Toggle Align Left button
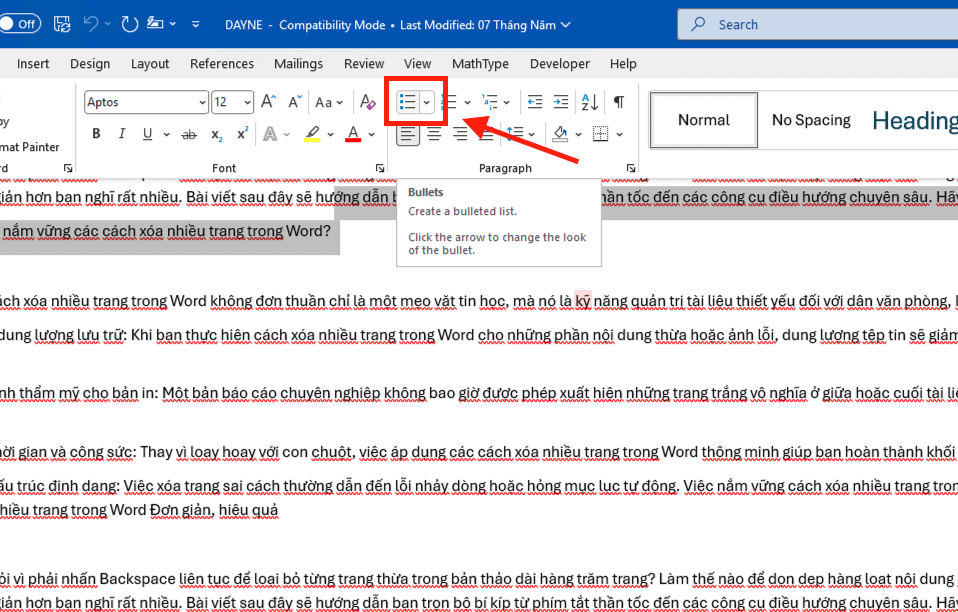Image resolution: width=958 pixels, height=612 pixels. tap(408, 134)
